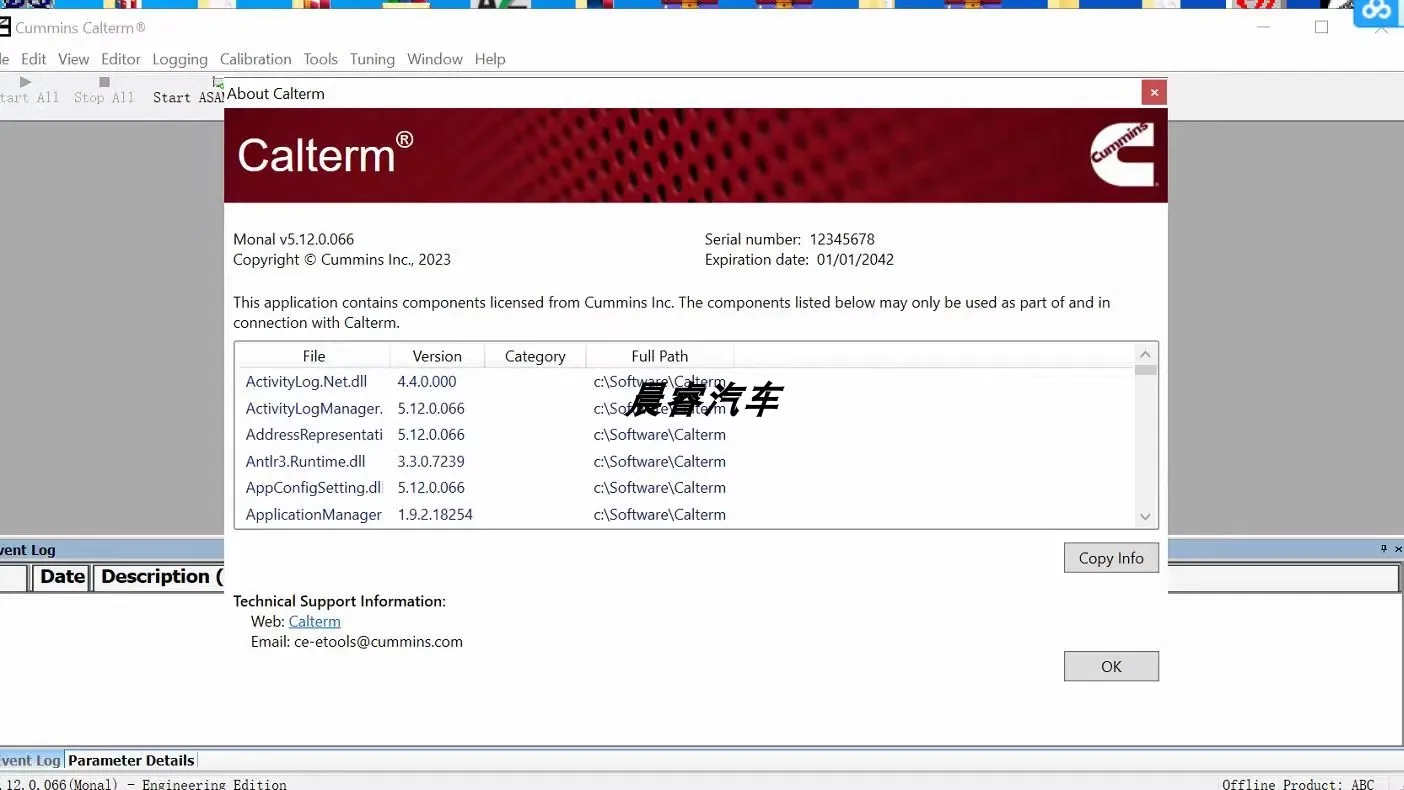
Task: Click version 4.4.0.000 cell
Action: tap(427, 382)
